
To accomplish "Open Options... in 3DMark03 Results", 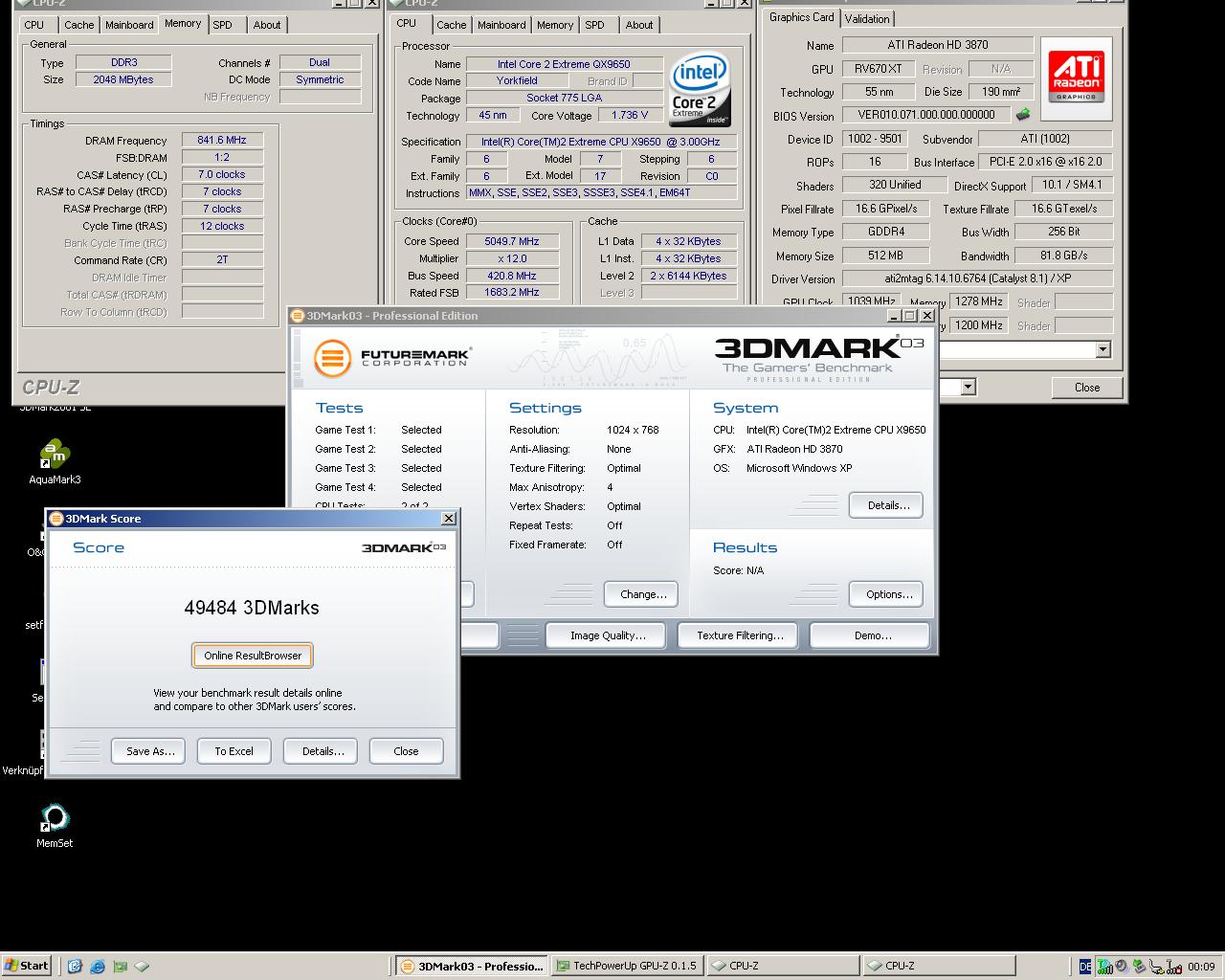I will click(888, 594).
